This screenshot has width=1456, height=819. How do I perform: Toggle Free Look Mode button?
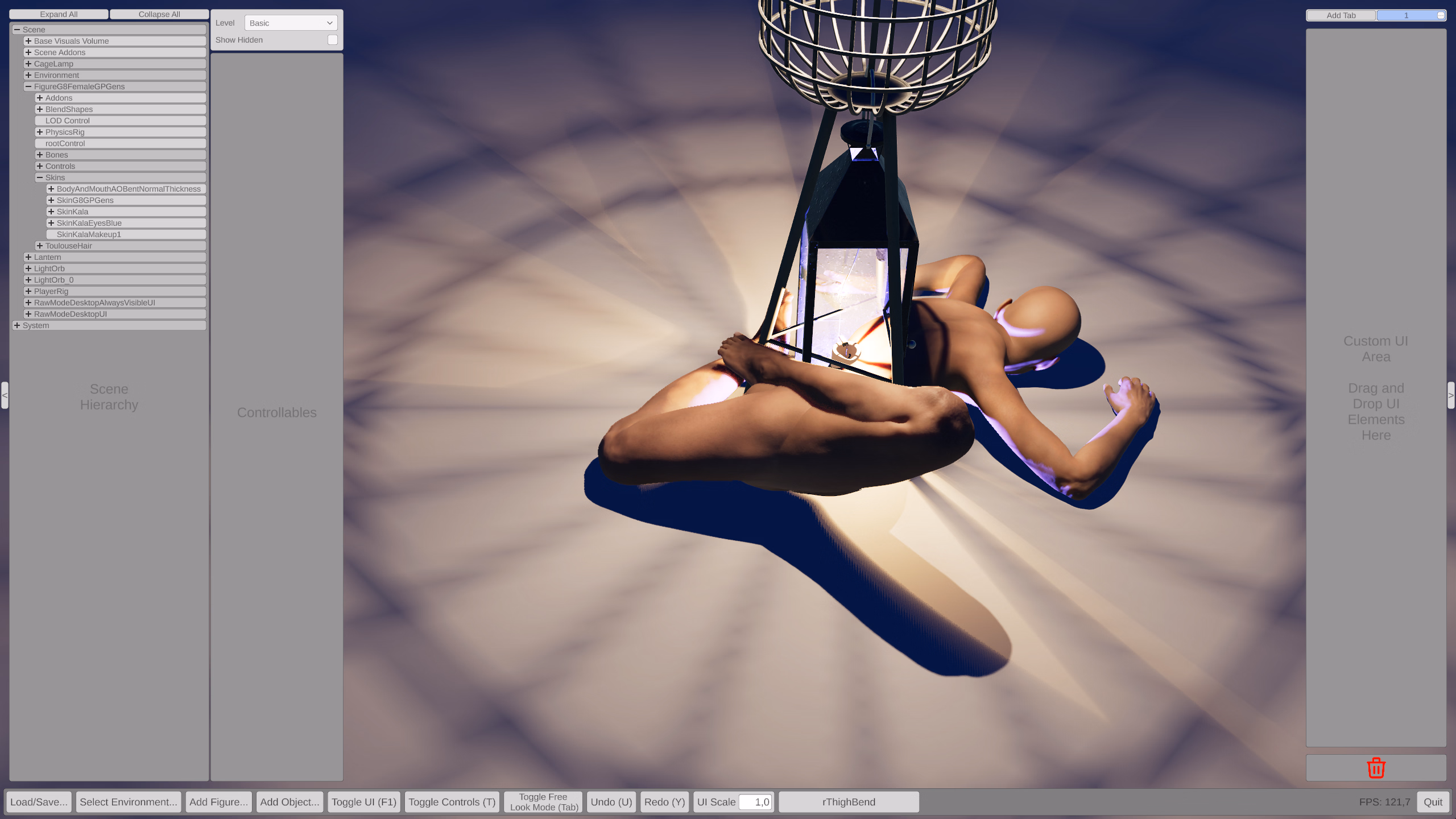543,802
